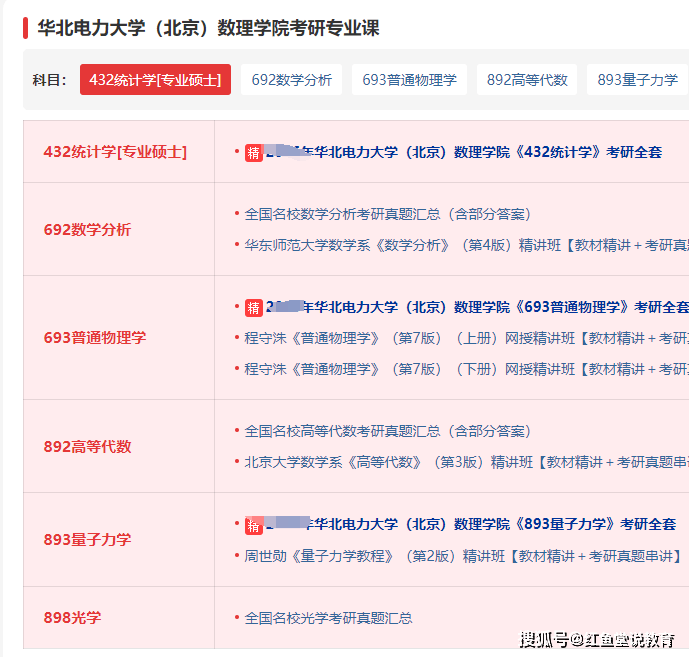The image size is (689, 657).
Task: Open 北京大学数学系《高等代数》精讲班 link
Action: click(x=467, y=462)
